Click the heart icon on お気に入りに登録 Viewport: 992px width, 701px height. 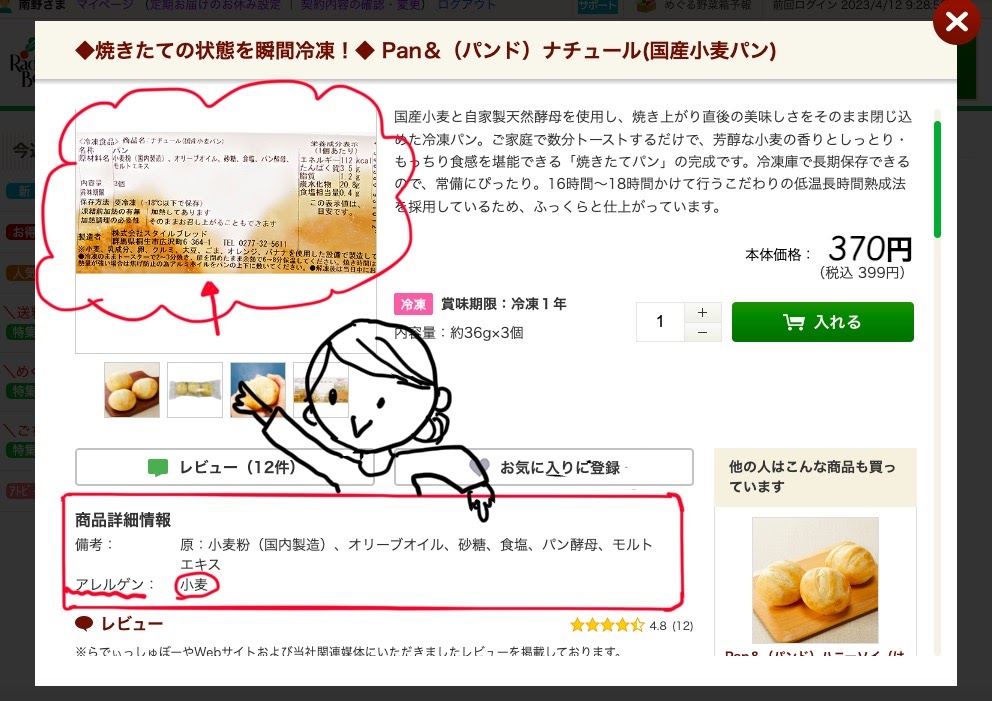tap(480, 467)
